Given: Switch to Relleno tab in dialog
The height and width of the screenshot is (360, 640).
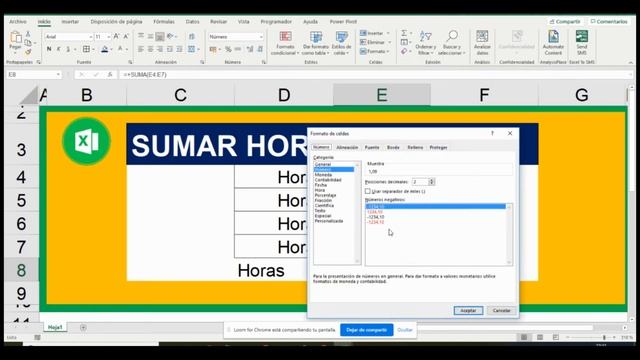Looking at the screenshot, I should 415,147.
